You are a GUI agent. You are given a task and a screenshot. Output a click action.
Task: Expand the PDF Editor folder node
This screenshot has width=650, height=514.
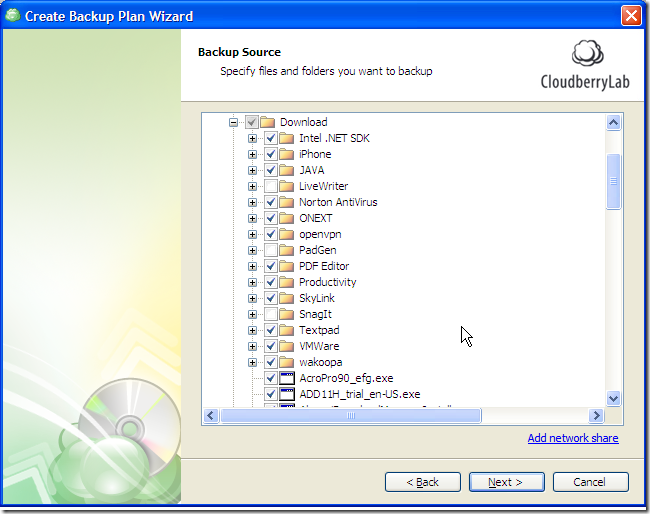point(252,267)
